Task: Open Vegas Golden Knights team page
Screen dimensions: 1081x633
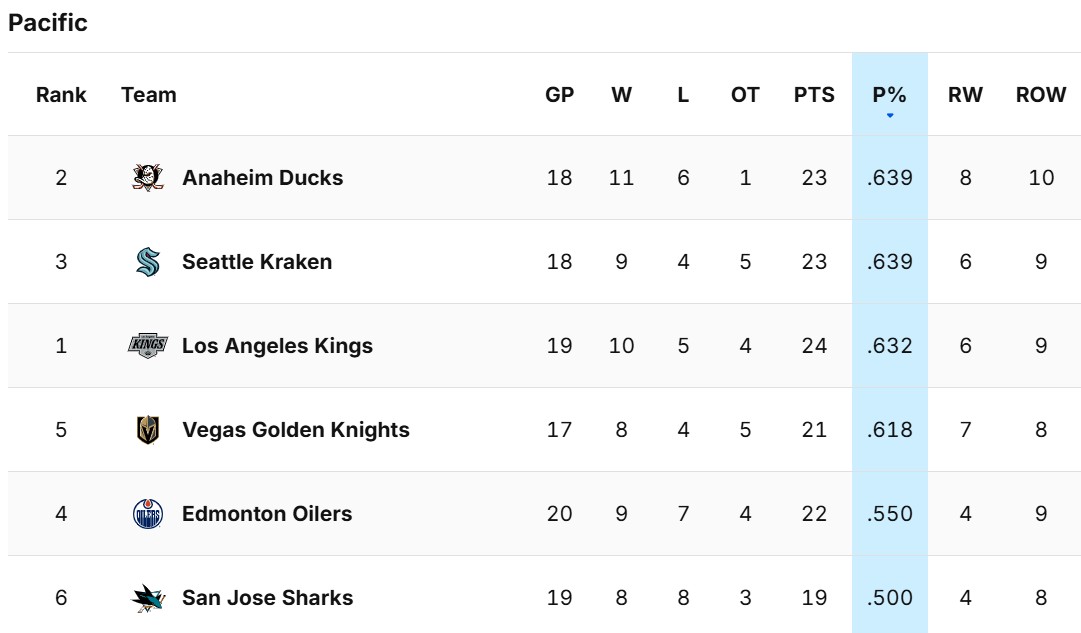Action: click(x=295, y=430)
